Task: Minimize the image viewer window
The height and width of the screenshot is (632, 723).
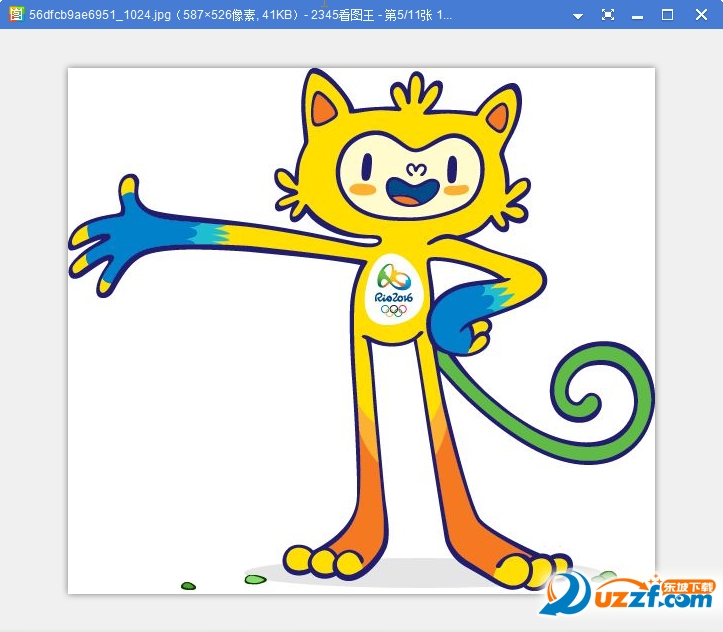Action: coord(638,17)
